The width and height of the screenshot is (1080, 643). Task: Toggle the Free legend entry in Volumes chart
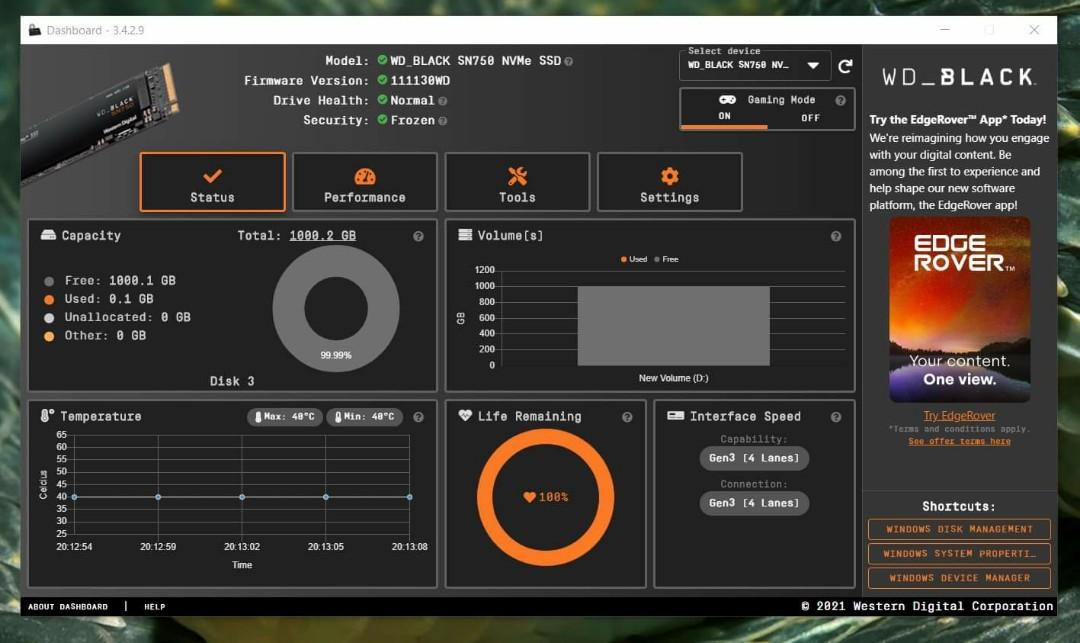coord(666,260)
